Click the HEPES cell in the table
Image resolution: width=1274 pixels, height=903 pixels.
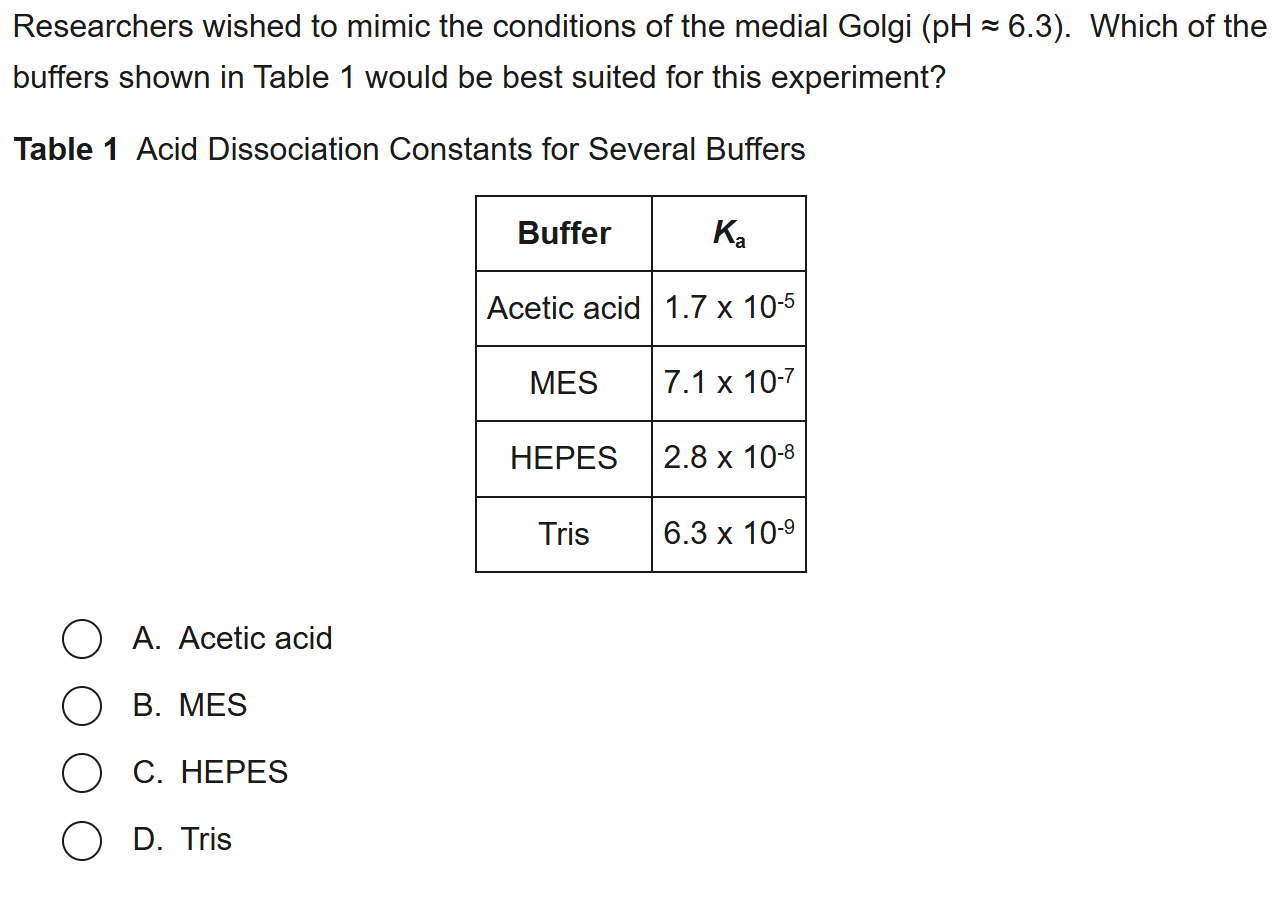[x=564, y=459]
